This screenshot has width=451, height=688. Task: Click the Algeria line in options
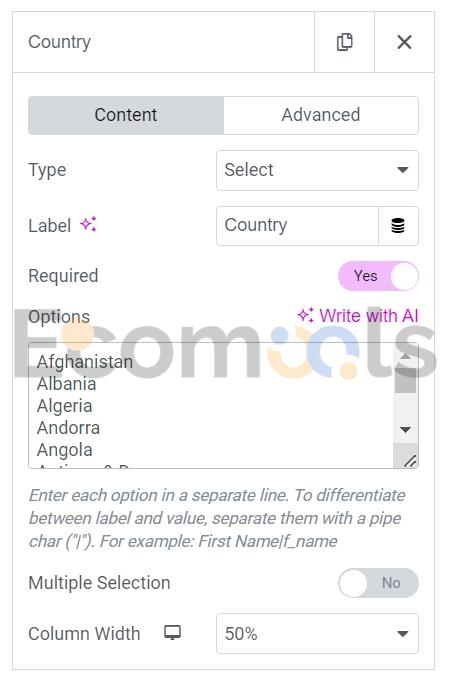tap(64, 406)
